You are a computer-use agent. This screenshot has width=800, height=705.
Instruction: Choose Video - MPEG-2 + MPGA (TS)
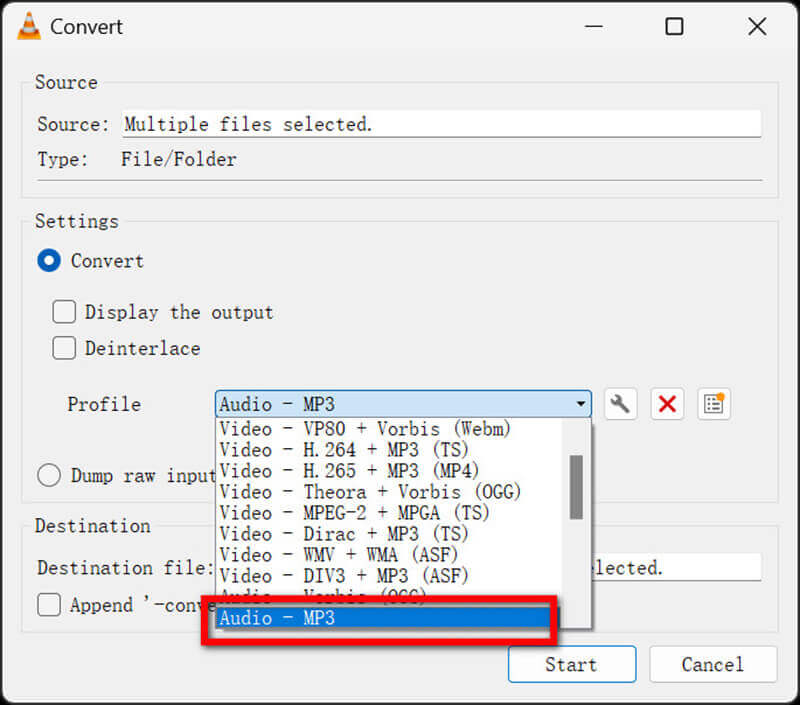389,513
